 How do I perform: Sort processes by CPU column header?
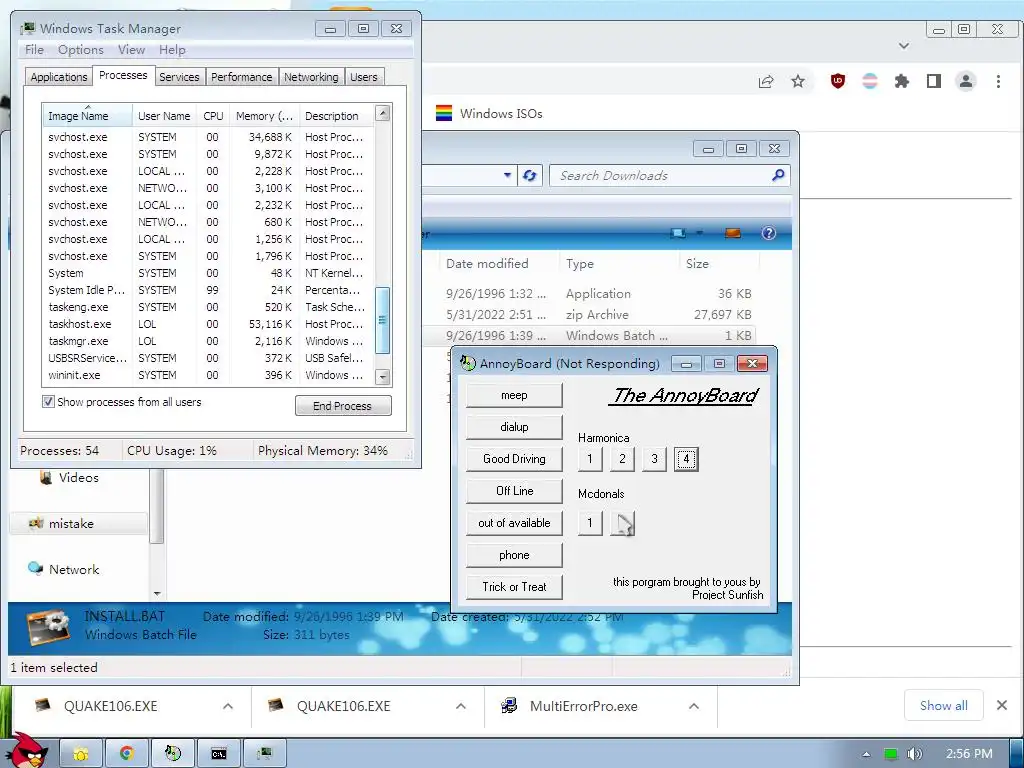[213, 116]
